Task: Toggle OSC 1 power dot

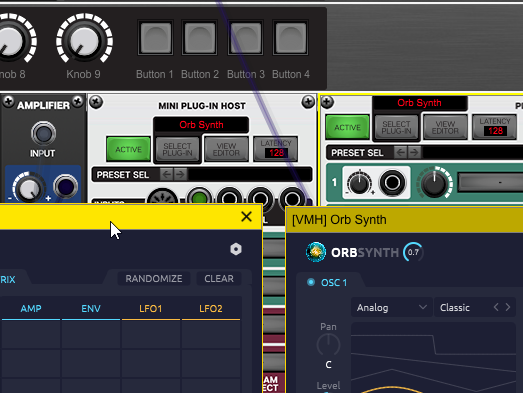Action: coord(311,282)
